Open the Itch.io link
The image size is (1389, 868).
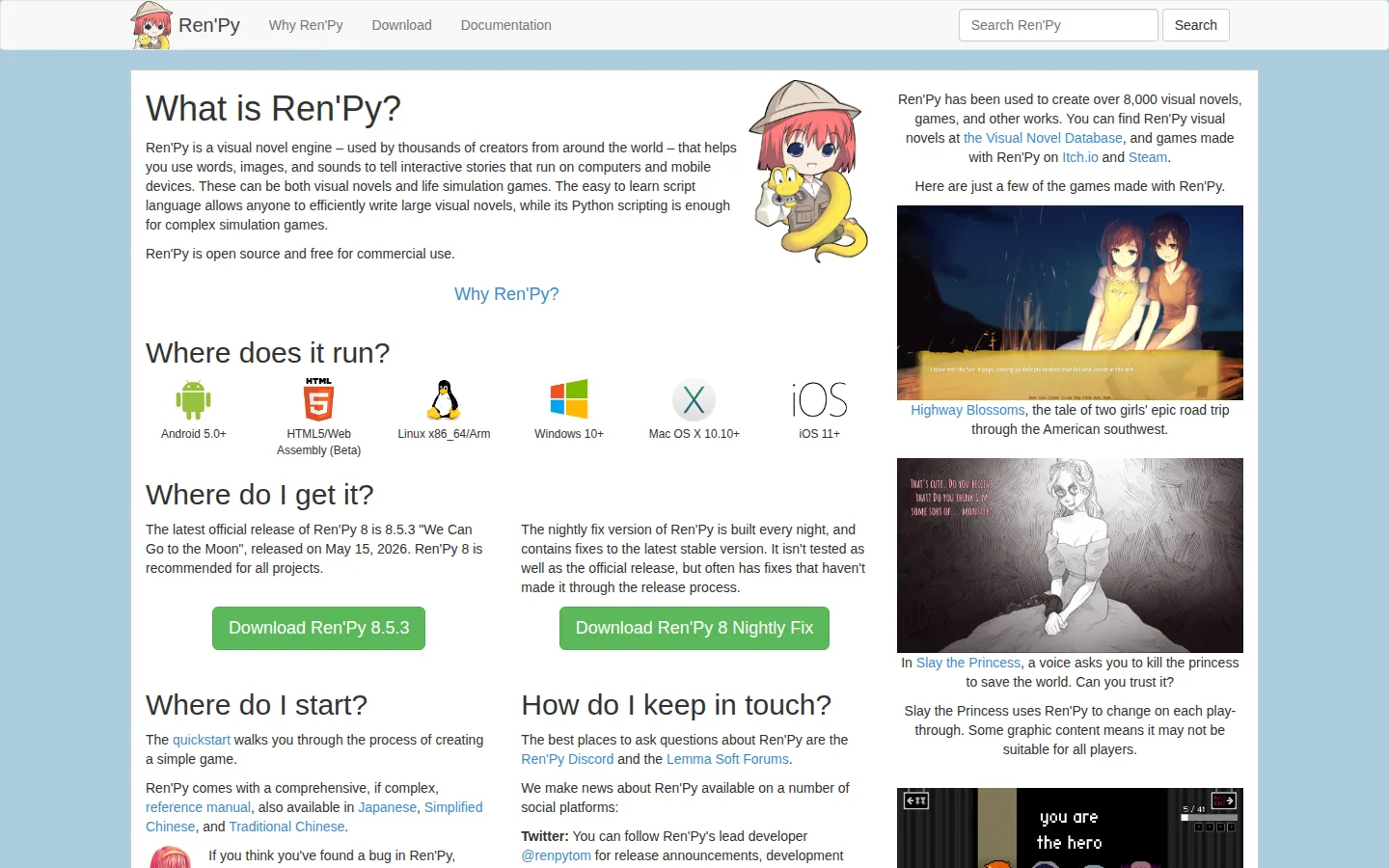tap(1080, 157)
